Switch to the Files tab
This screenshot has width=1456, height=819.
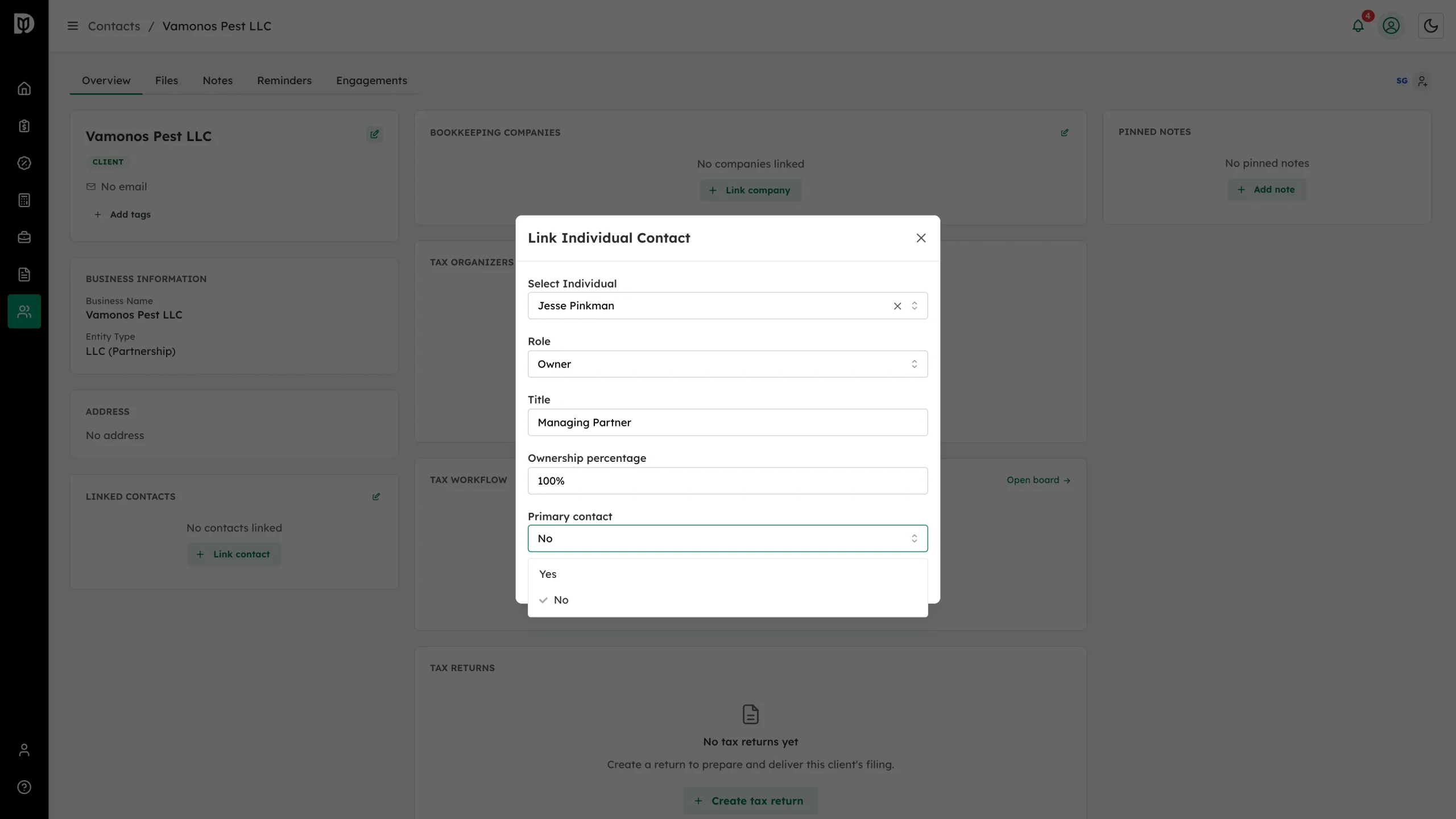coord(167,81)
